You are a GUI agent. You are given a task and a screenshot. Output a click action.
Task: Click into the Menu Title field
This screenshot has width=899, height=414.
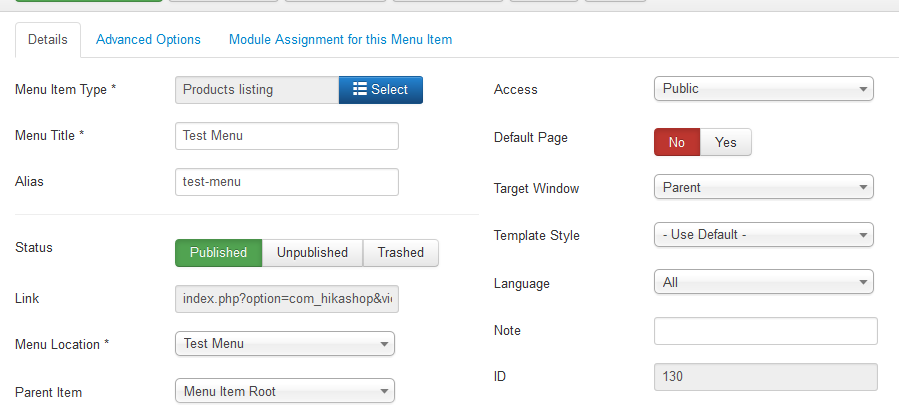coord(286,136)
